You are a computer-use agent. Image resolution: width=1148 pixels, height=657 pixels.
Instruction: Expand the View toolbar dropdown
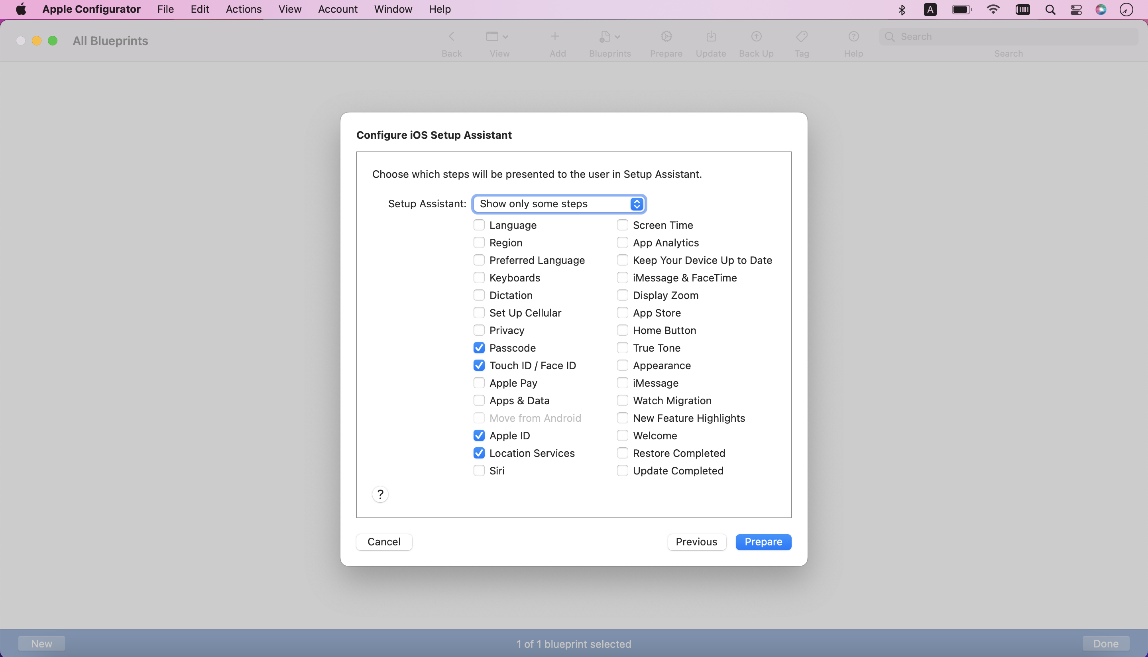498,37
